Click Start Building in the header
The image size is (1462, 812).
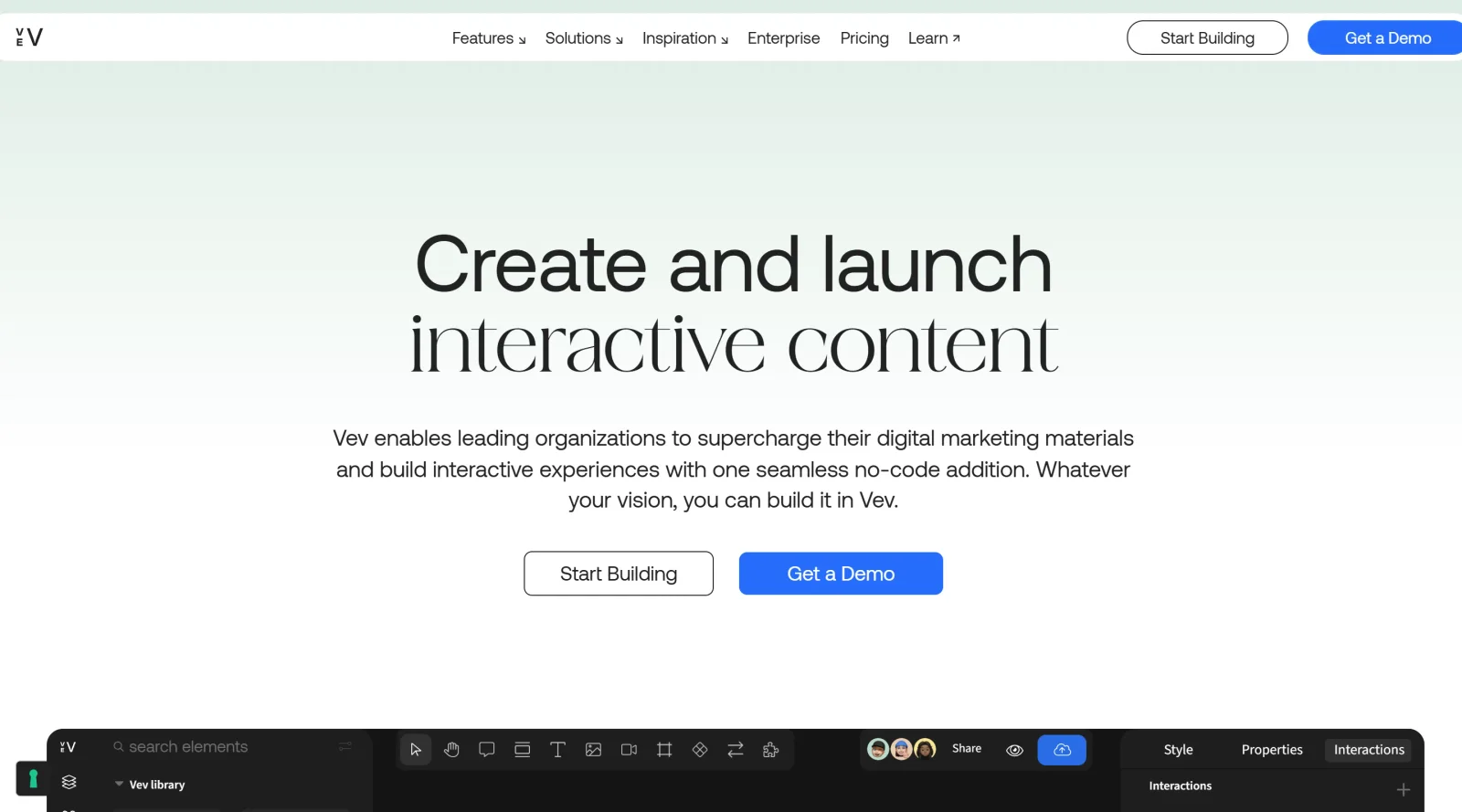point(1207,37)
